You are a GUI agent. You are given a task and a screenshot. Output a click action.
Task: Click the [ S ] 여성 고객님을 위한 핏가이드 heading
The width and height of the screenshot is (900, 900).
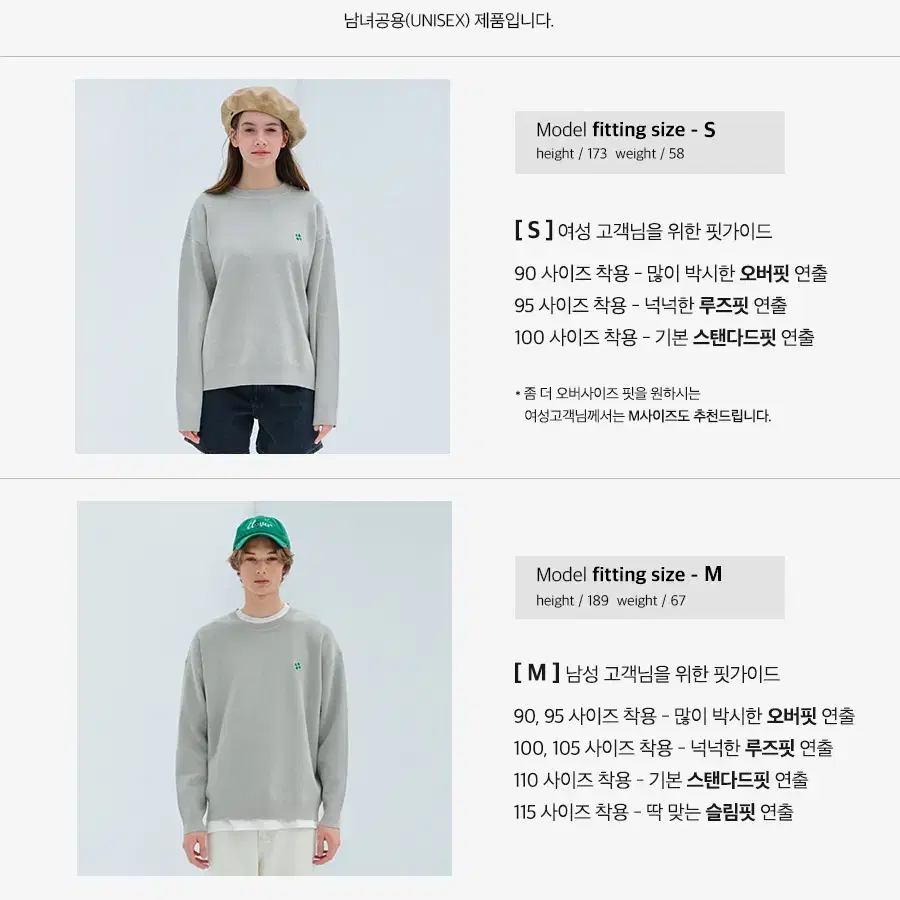(x=643, y=231)
